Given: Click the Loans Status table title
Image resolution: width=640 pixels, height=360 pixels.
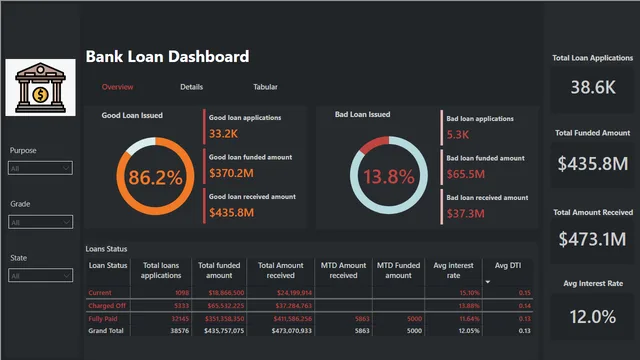Looking at the screenshot, I should click(x=106, y=249).
